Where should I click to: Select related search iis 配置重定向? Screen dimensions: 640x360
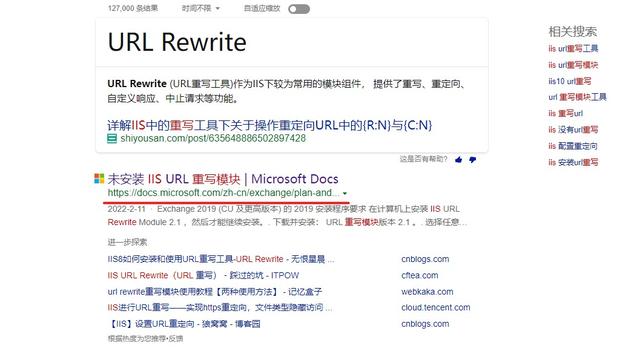(x=573, y=146)
